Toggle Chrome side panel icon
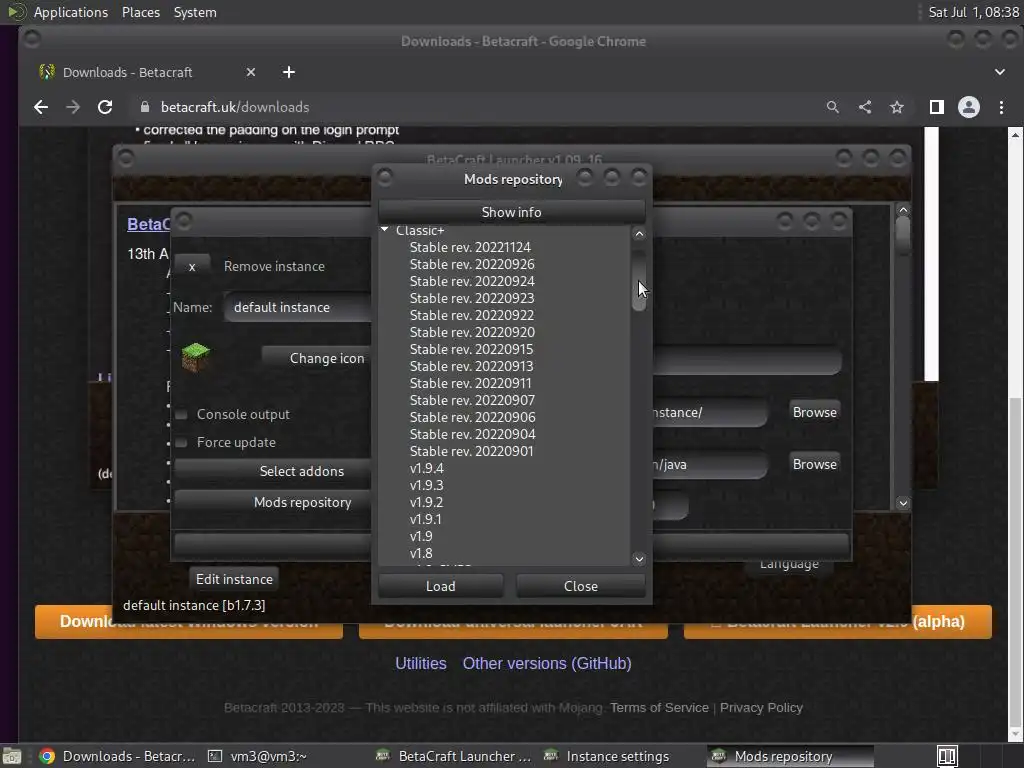1024x768 pixels. (x=936, y=107)
